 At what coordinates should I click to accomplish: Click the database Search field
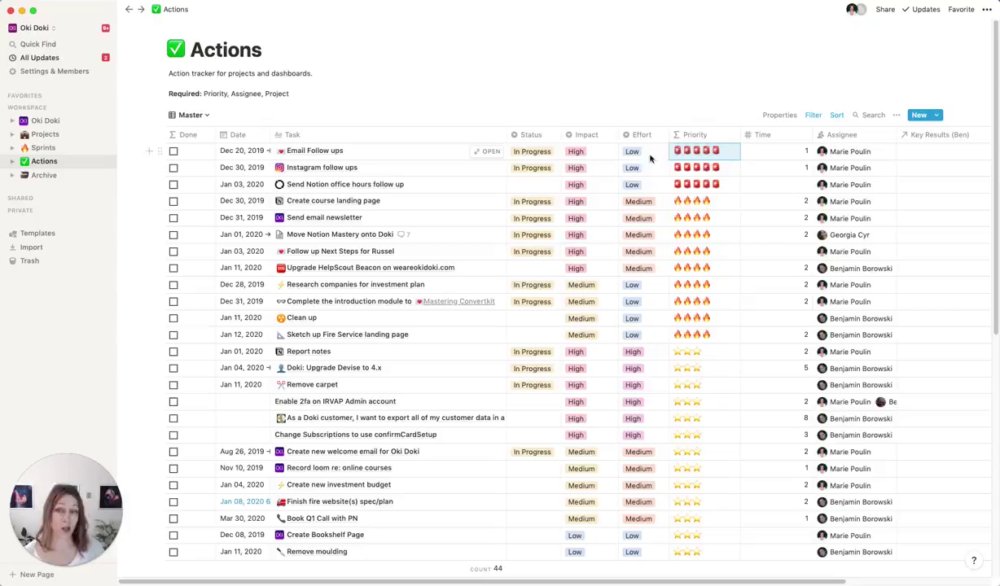(x=869, y=115)
